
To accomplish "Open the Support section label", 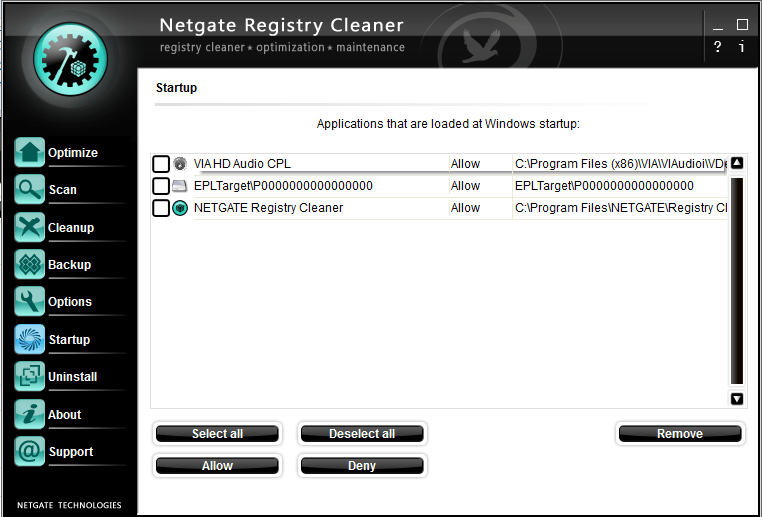I will tap(71, 452).
